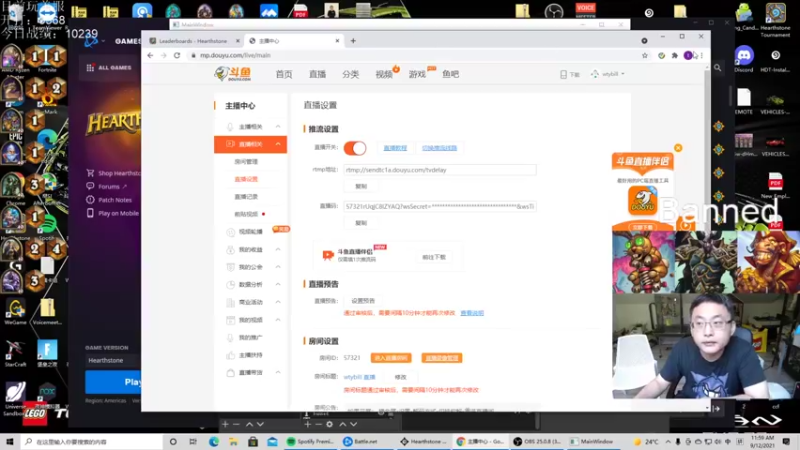The image size is (800, 450).
Task: Reload the page with the refresh icon
Action: pyautogui.click(x=177, y=55)
